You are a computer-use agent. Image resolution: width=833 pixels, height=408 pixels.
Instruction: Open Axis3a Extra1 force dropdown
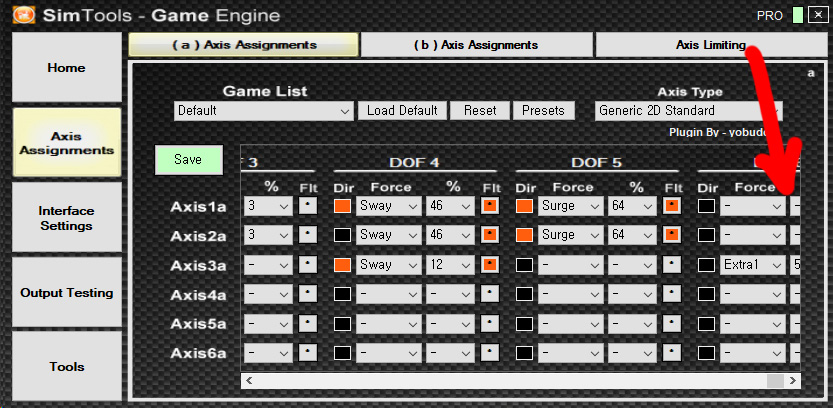click(753, 265)
